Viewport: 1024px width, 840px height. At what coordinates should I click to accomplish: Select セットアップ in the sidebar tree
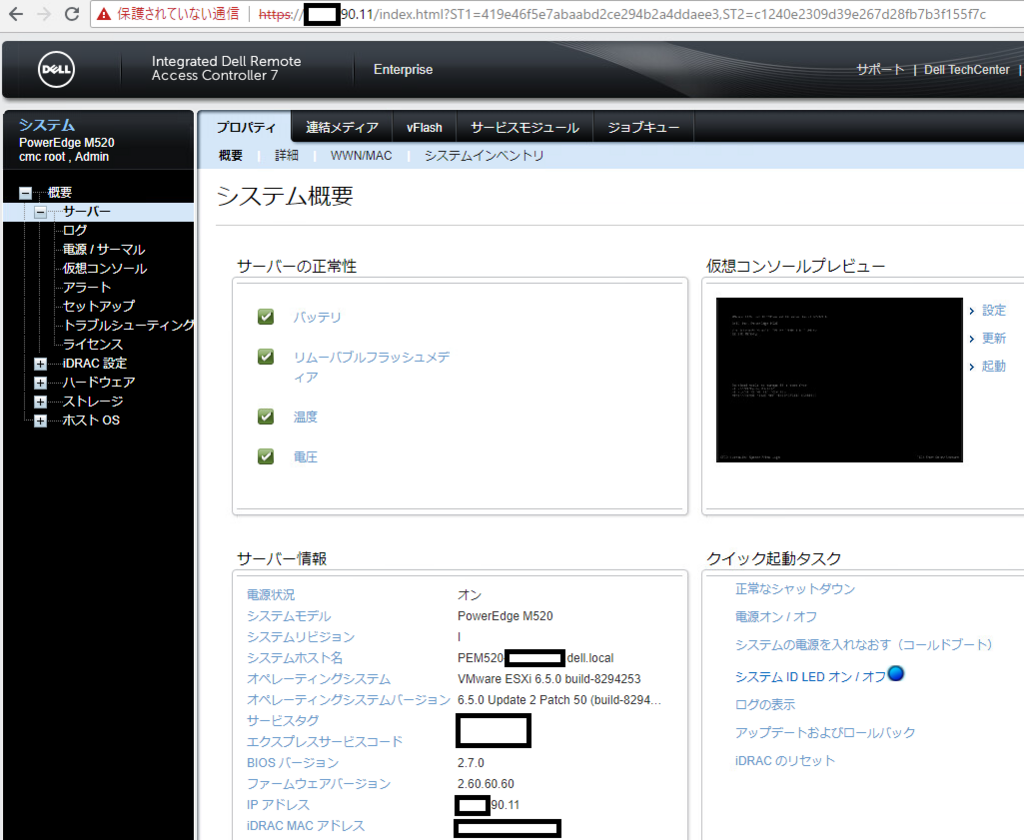click(x=99, y=306)
